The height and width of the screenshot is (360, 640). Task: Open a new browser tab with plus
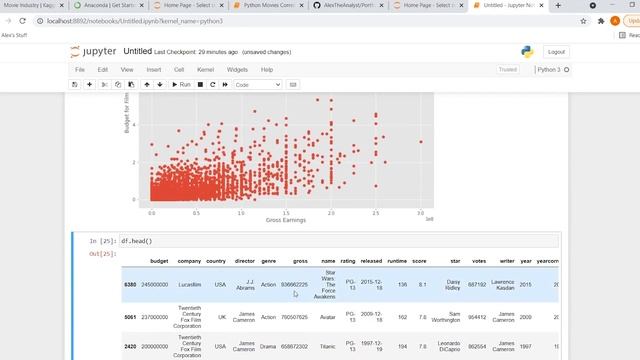pyautogui.click(x=558, y=5)
